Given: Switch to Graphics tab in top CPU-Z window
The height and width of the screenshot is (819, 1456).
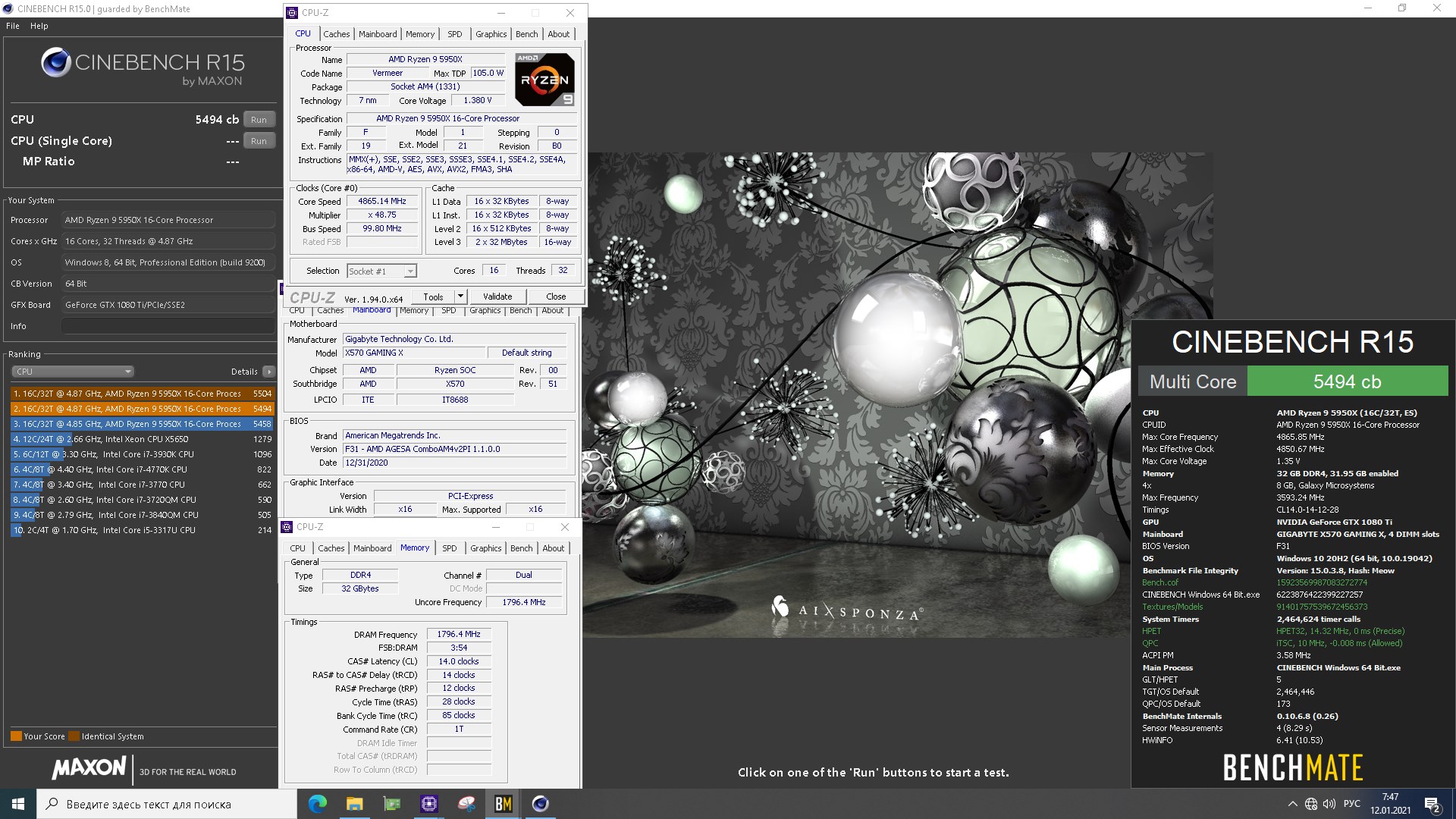Looking at the screenshot, I should 491,34.
